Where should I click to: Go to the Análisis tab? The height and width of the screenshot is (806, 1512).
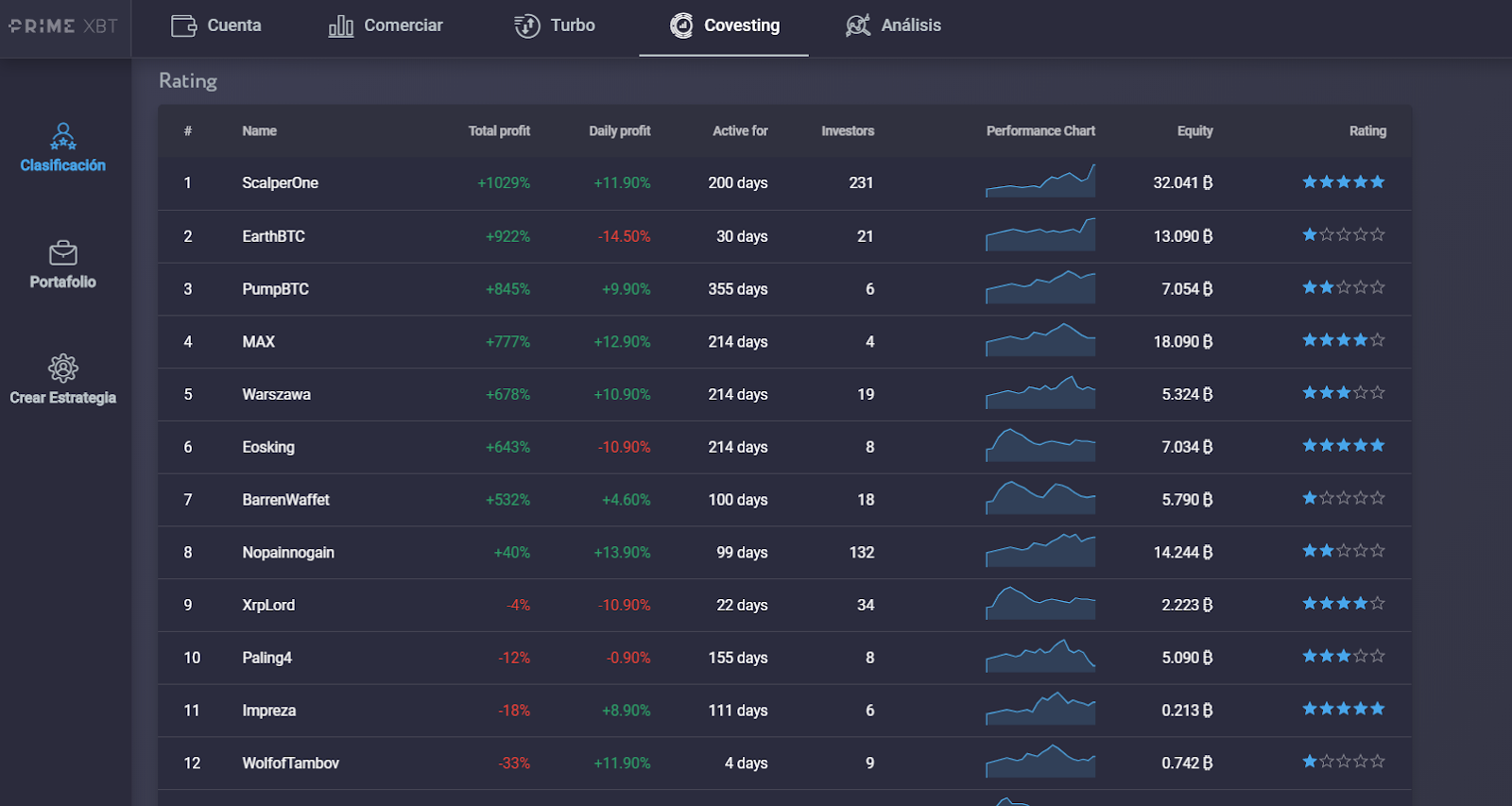coord(893,26)
